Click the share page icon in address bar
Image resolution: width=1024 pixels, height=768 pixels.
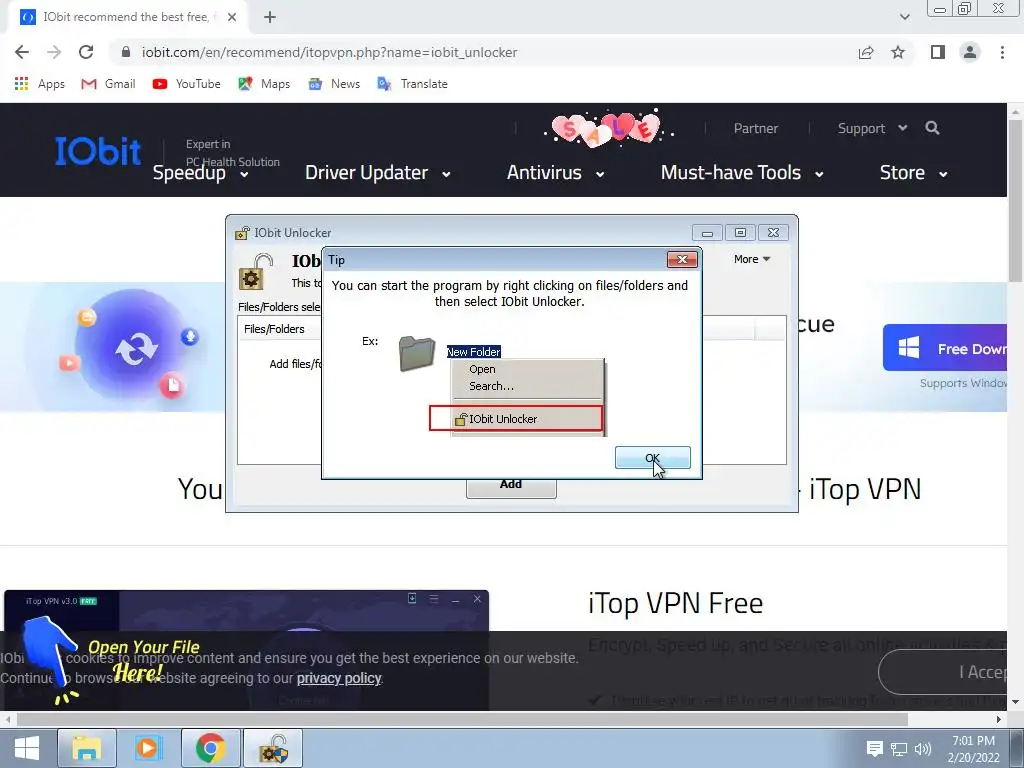click(x=866, y=52)
